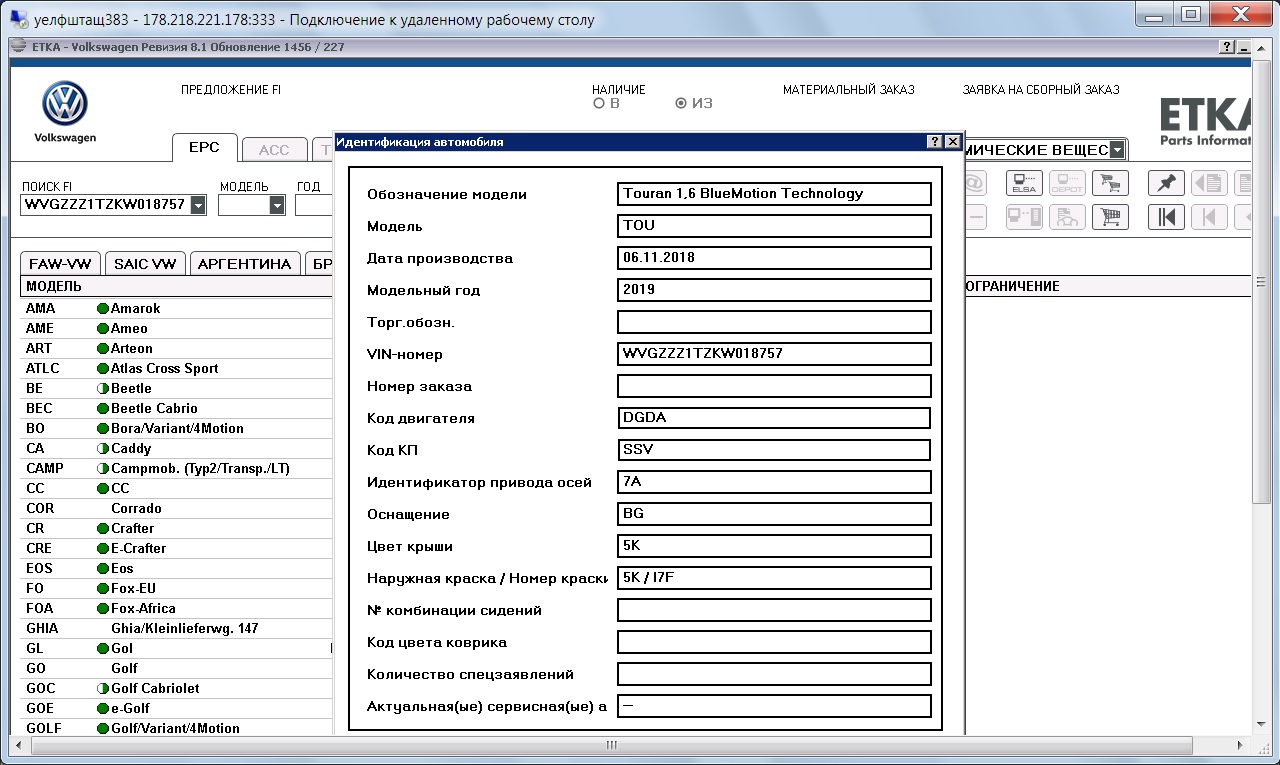The image size is (1280, 765).
Task: Select the Fox-Africa model row
Action: tap(177, 609)
